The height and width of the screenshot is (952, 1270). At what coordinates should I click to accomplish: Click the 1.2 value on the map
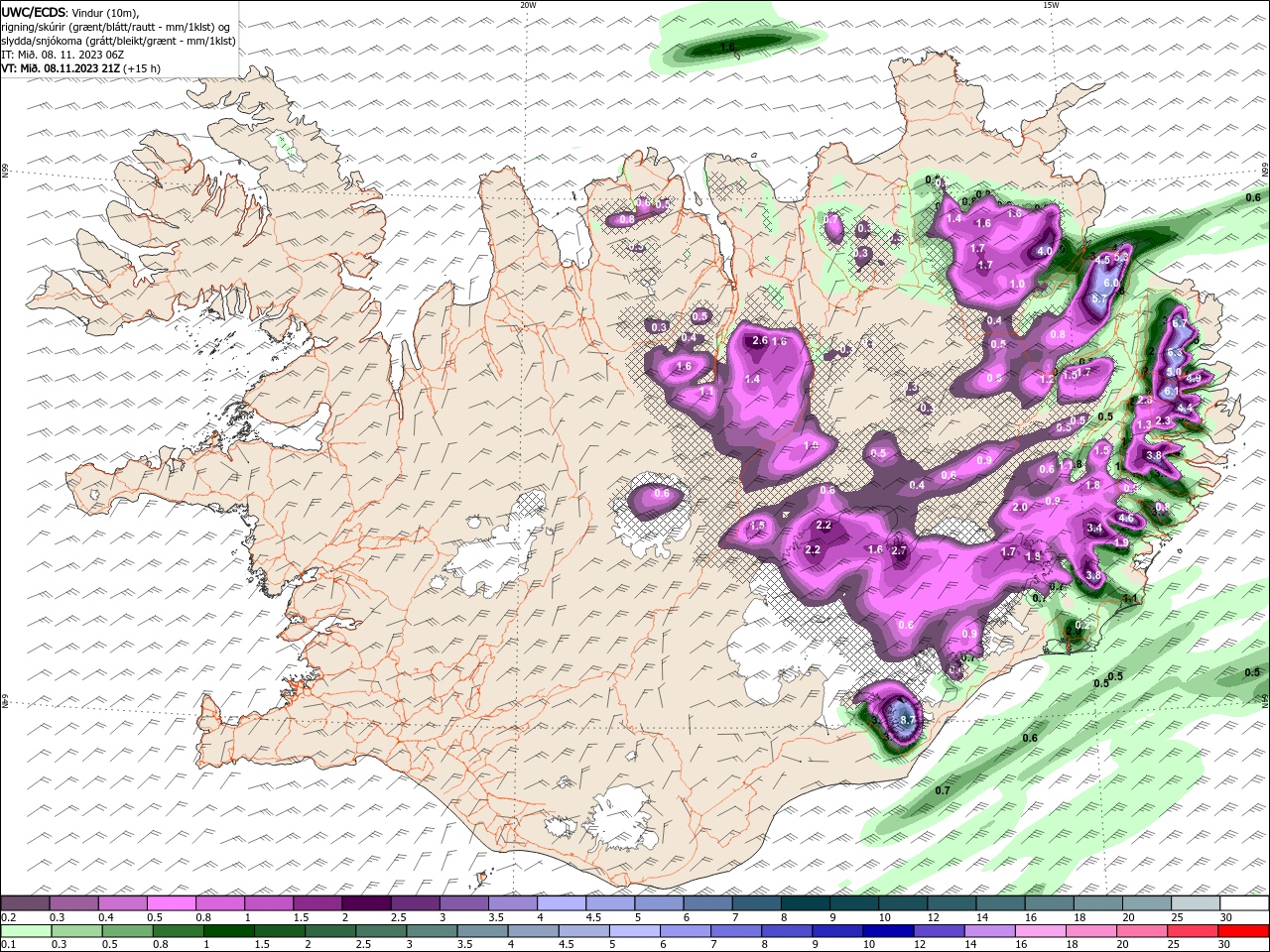pyautogui.click(x=1046, y=379)
